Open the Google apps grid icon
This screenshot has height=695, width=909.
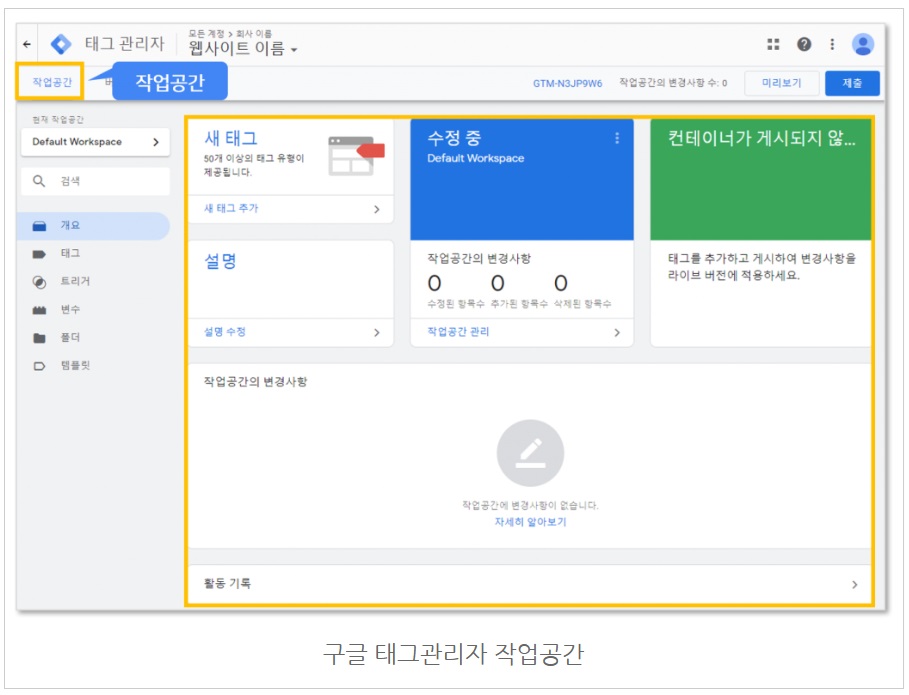click(773, 44)
